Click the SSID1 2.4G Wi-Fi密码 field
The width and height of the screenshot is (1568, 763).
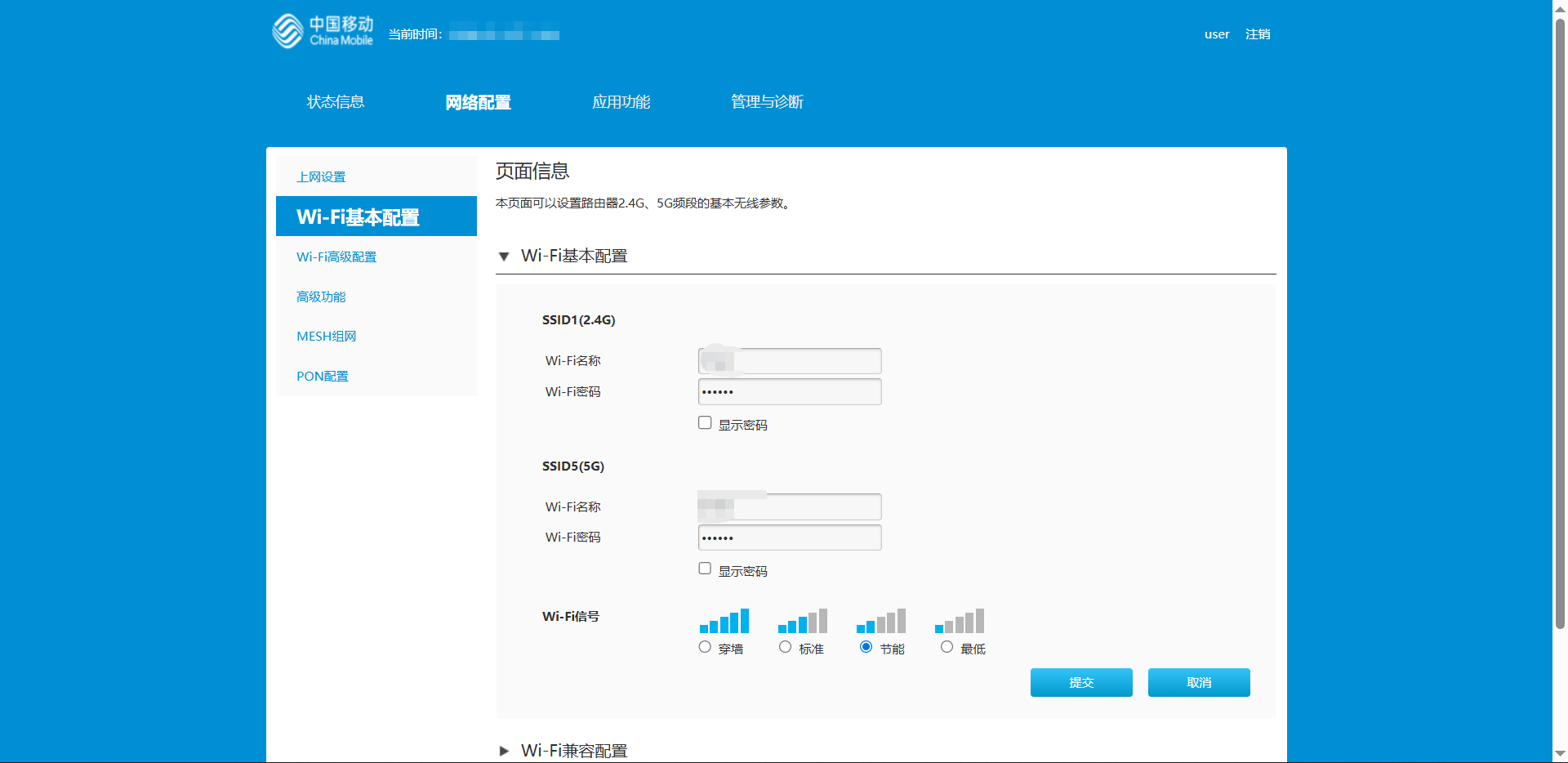click(789, 392)
